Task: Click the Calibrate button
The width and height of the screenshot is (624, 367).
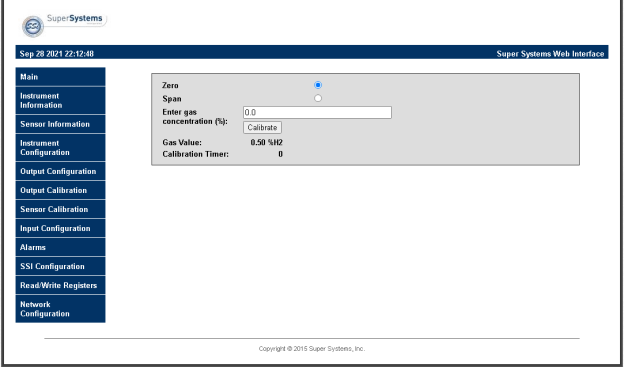Action: [x=262, y=127]
